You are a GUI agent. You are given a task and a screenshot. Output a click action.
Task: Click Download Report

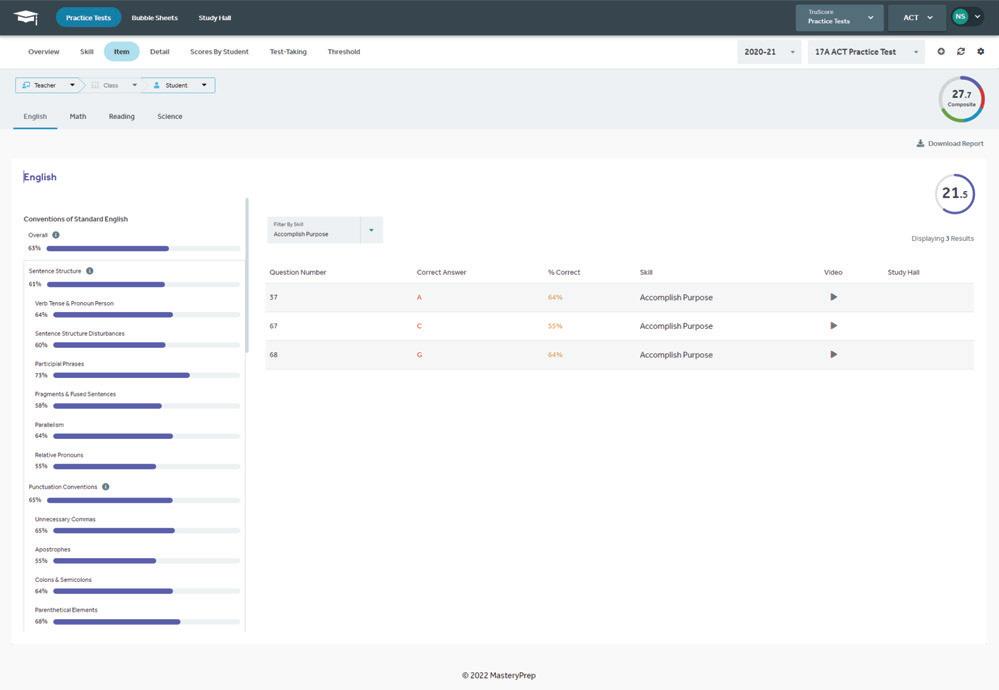(950, 143)
